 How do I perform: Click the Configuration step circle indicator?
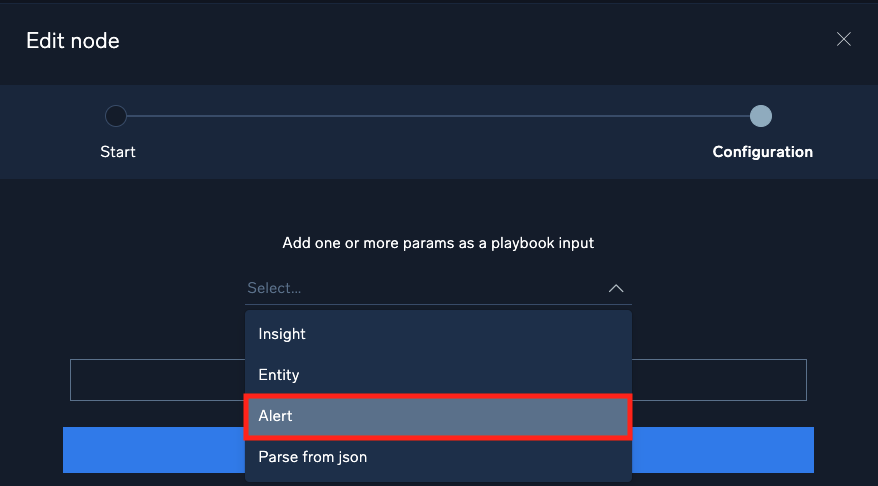(x=761, y=116)
